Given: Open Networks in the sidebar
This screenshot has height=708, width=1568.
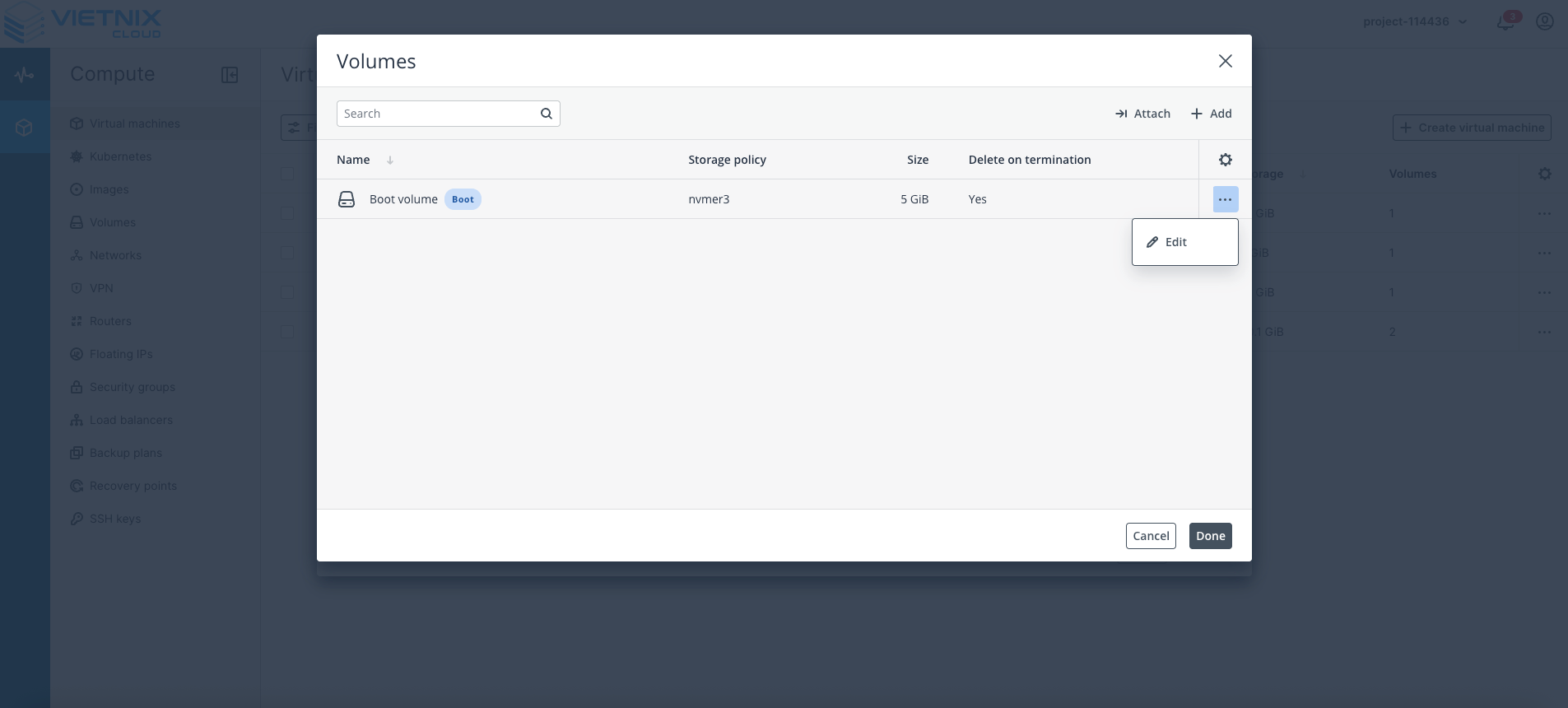Looking at the screenshot, I should tap(155, 255).
